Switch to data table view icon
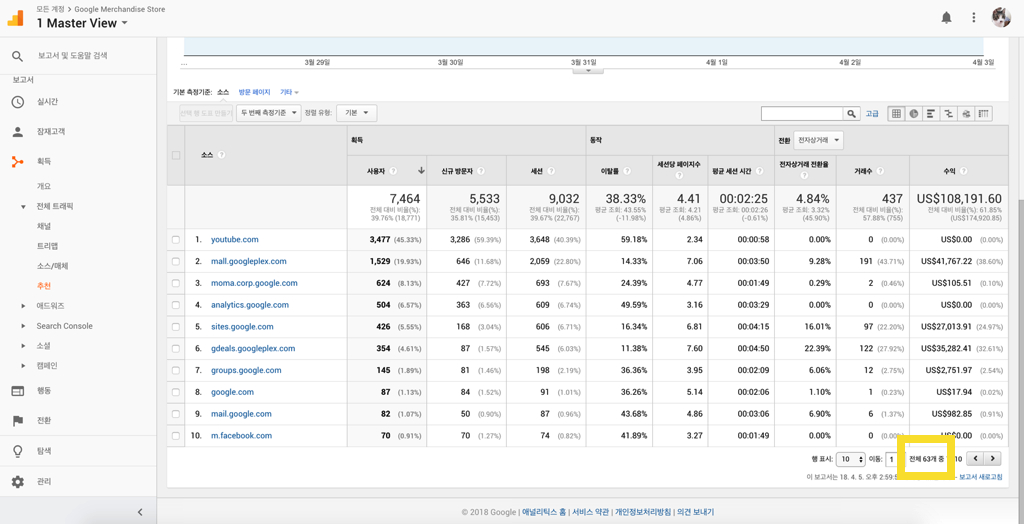Image resolution: width=1024 pixels, height=525 pixels. pyautogui.click(x=895, y=114)
